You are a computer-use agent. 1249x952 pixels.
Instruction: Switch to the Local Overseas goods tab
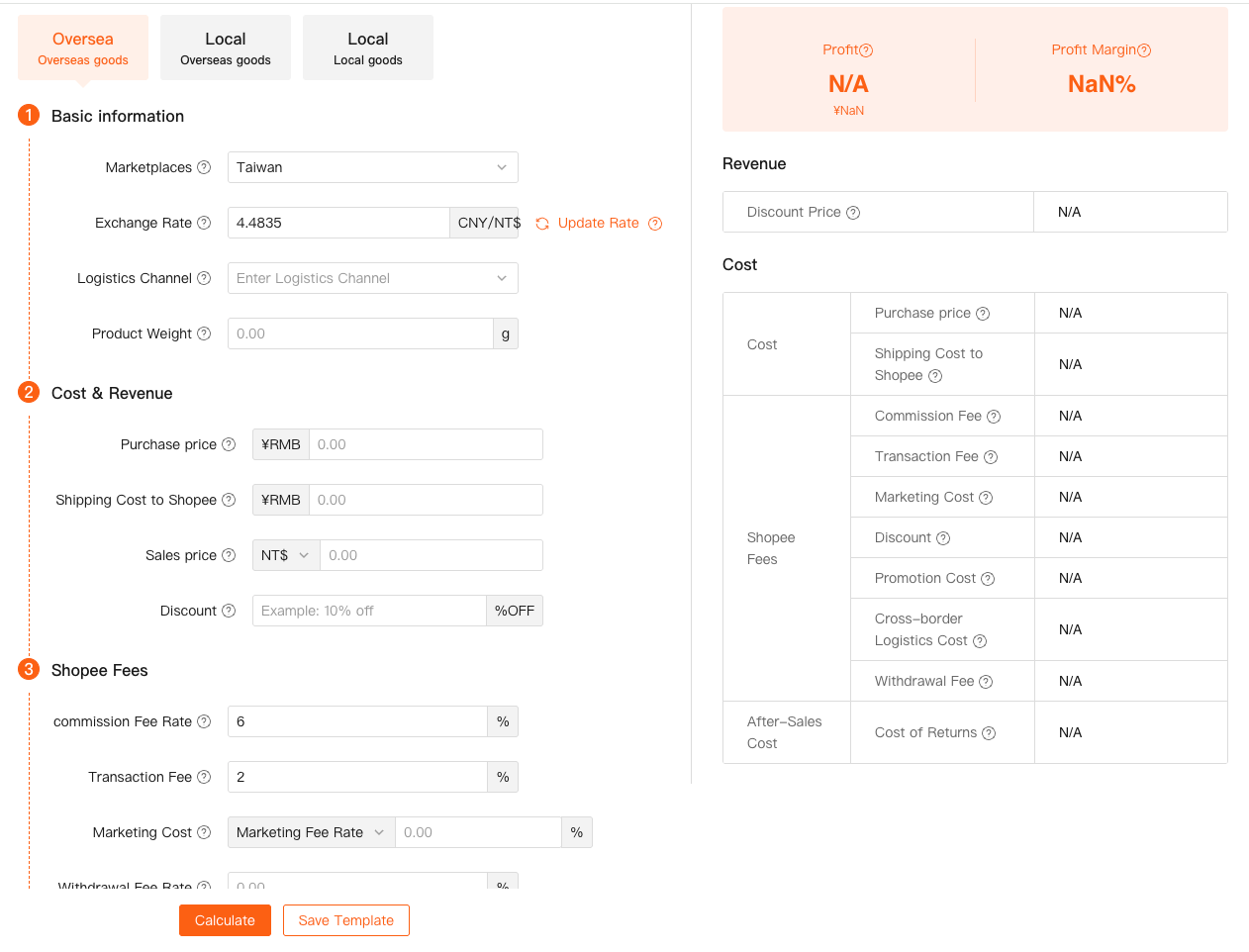pyautogui.click(x=226, y=48)
